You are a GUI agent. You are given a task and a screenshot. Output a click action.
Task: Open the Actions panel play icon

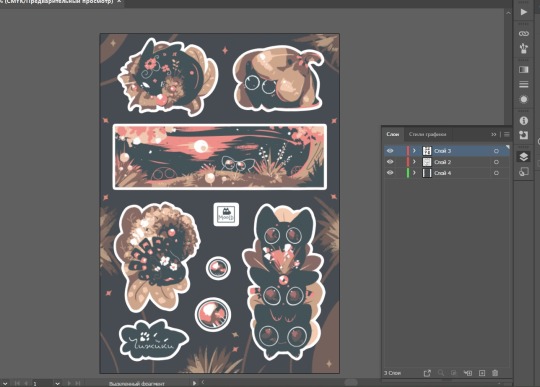coord(523,12)
